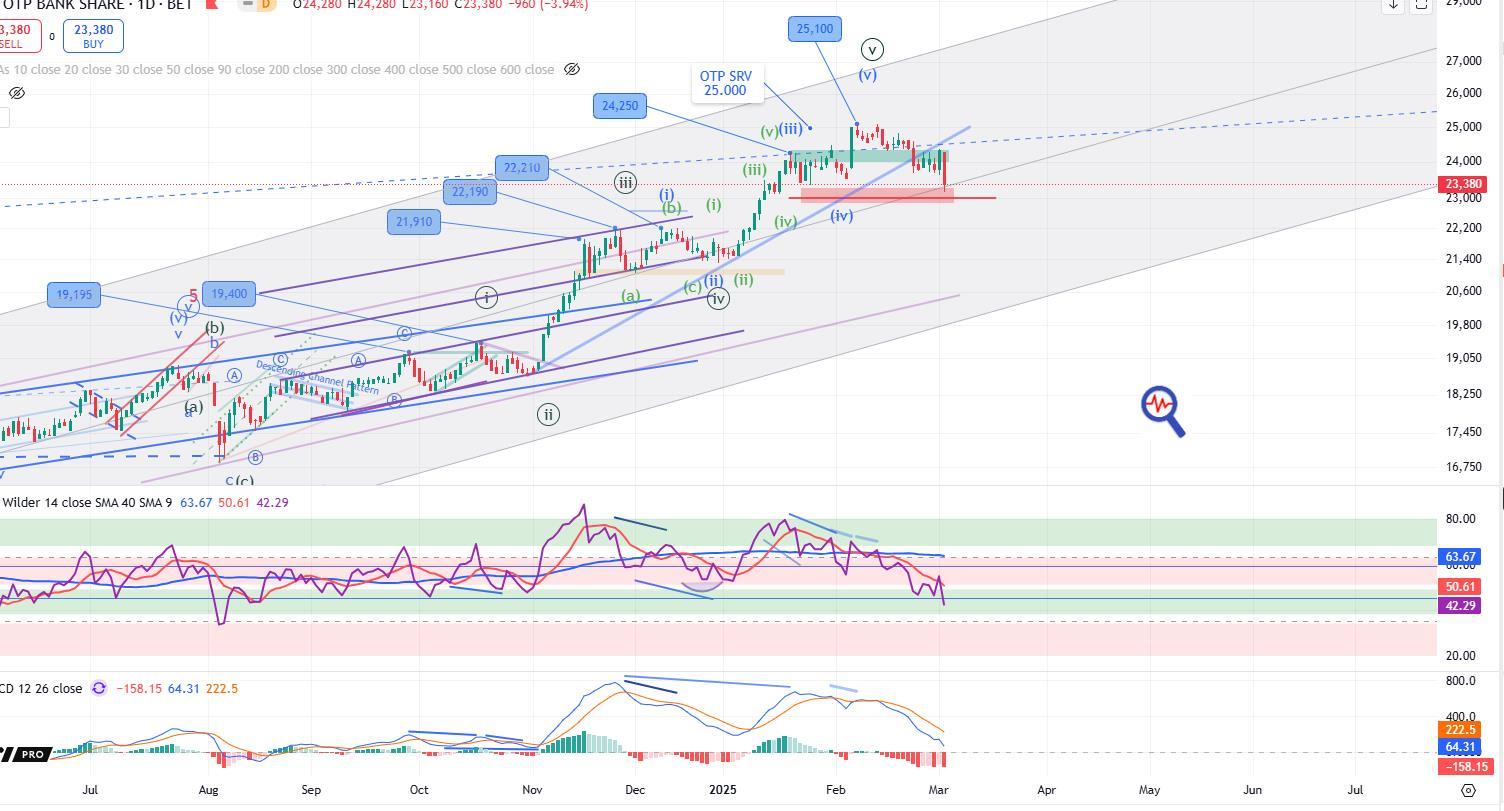Click the circled Roman numeral iii wave label
The height and width of the screenshot is (811, 1504).
coord(625,182)
